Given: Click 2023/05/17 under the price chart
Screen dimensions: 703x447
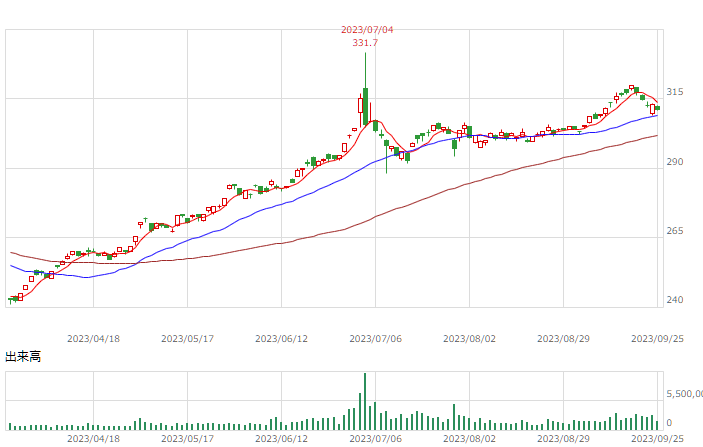Looking at the screenshot, I should [x=187, y=339].
